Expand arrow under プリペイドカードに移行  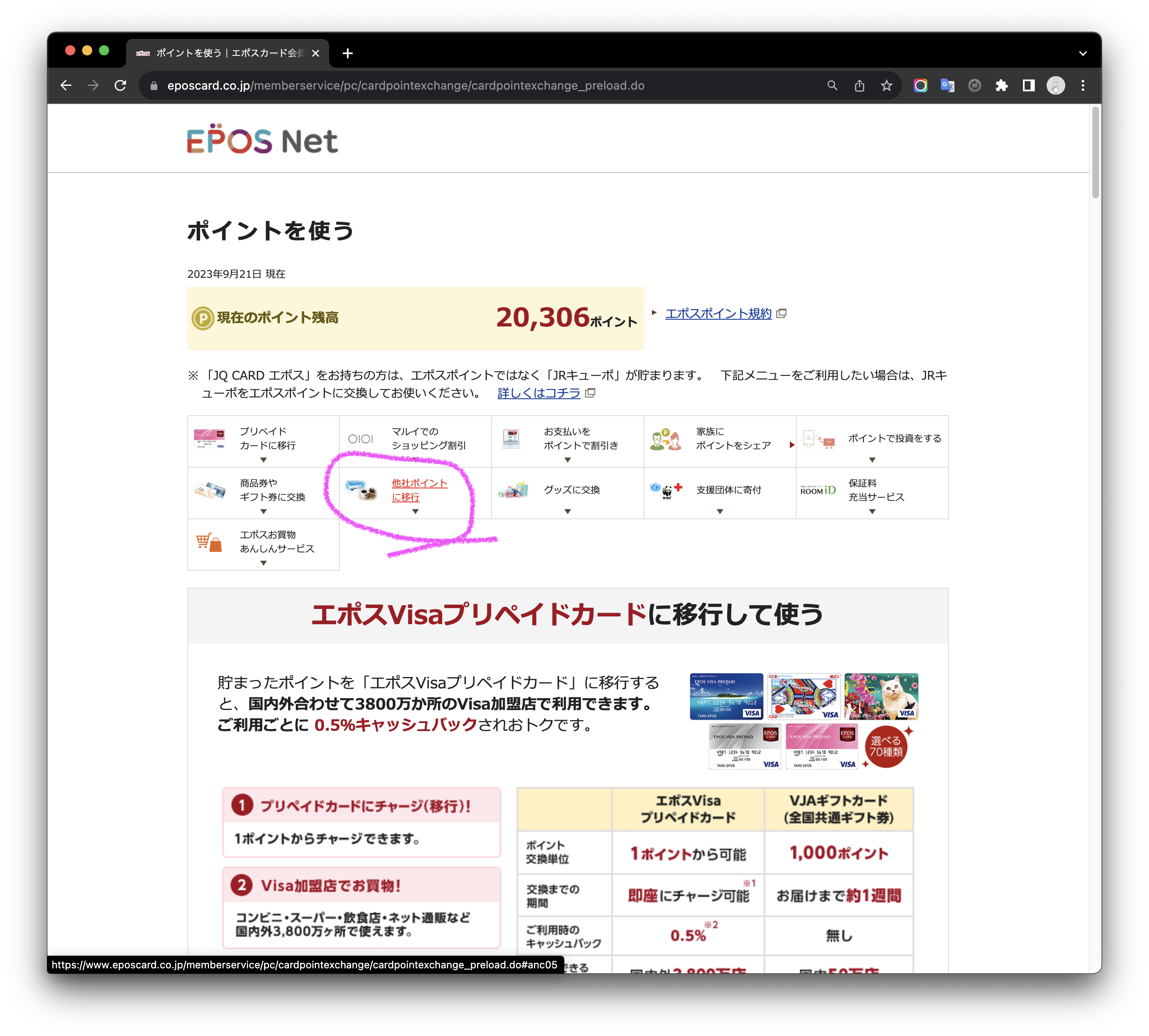click(263, 460)
